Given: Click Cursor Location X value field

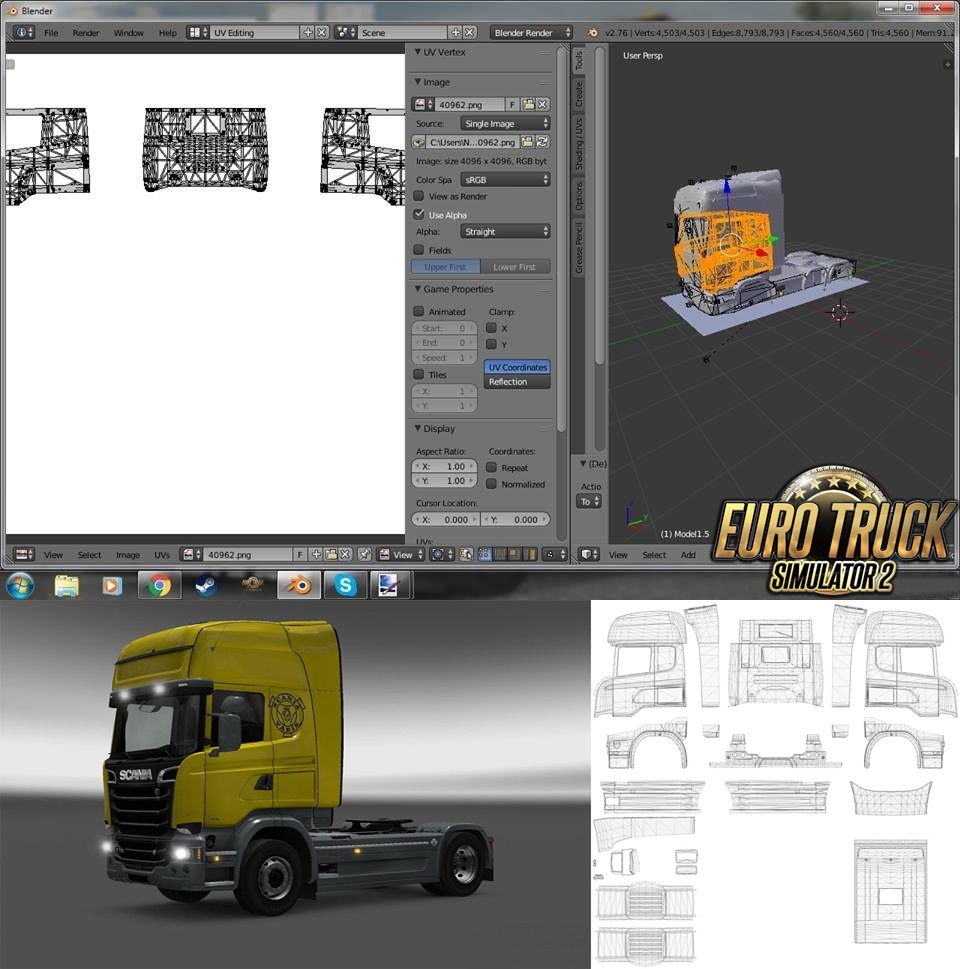Looking at the screenshot, I should (446, 520).
